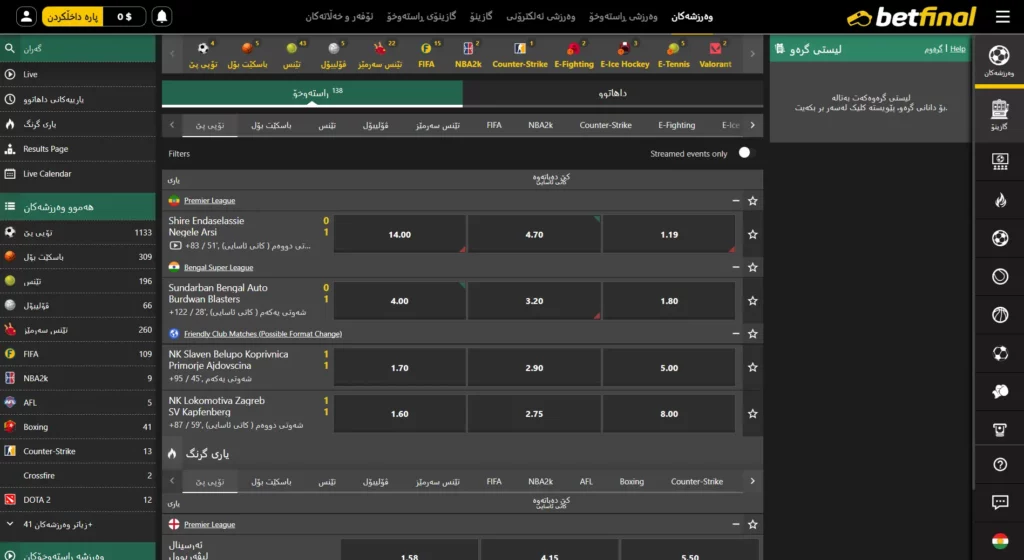Click the search field in left sidebar
1024x560 pixels.
tap(78, 48)
